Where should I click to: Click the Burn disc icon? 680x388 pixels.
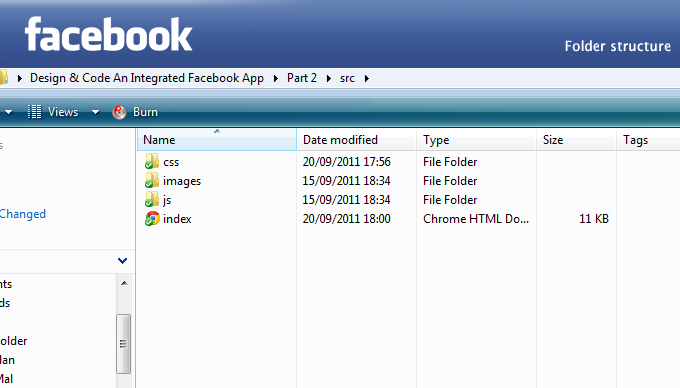click(x=119, y=112)
